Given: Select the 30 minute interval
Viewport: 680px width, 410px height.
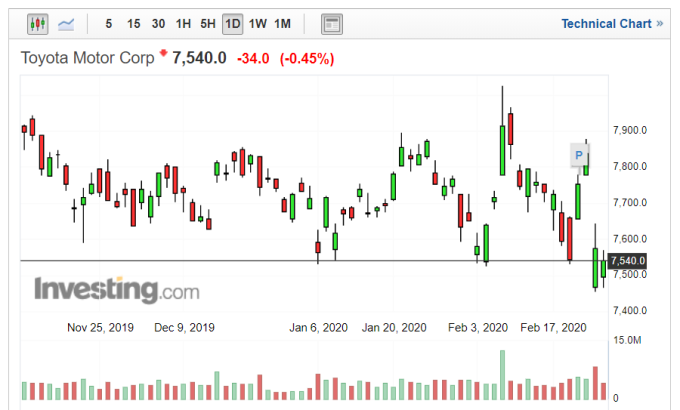Looking at the screenshot, I should (x=158, y=24).
